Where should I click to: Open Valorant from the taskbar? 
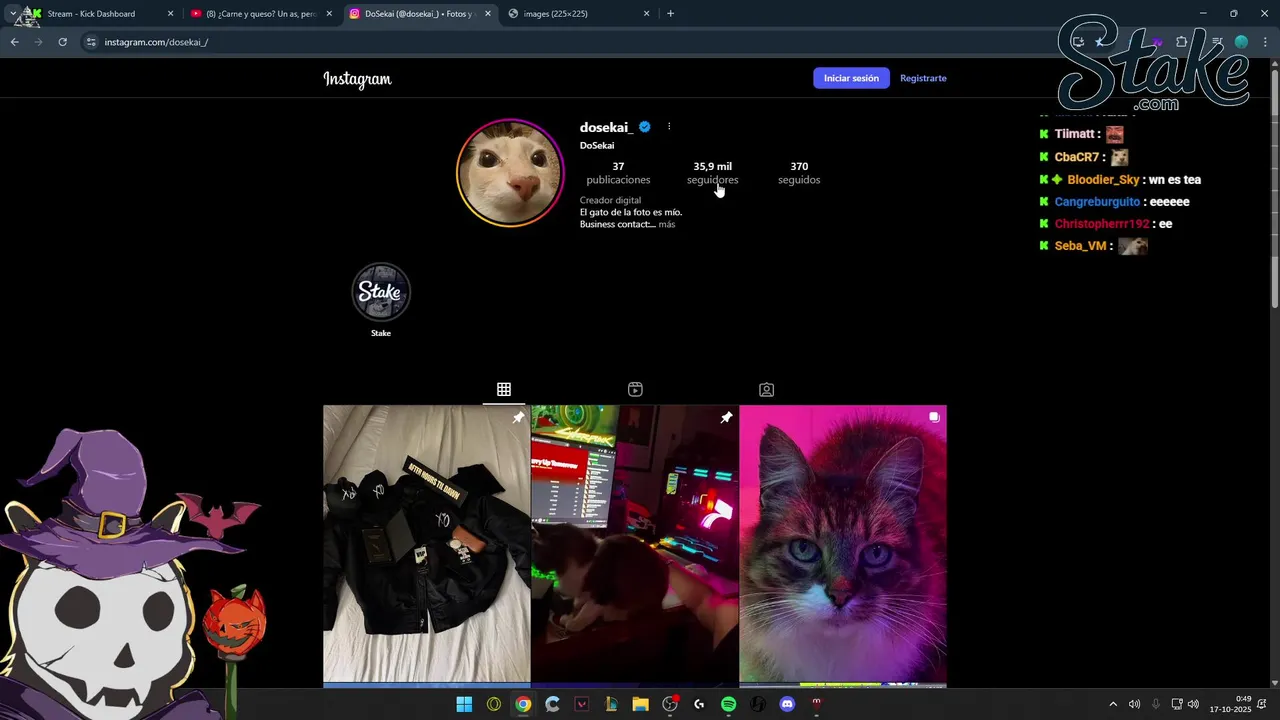pos(581,704)
